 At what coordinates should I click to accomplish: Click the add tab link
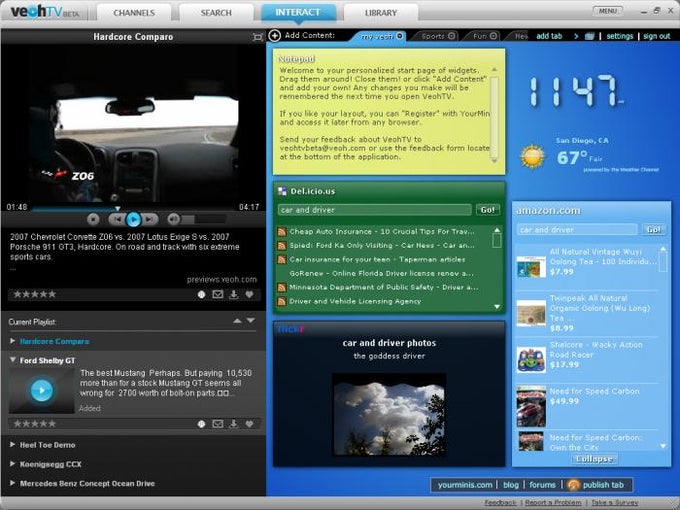(549, 36)
